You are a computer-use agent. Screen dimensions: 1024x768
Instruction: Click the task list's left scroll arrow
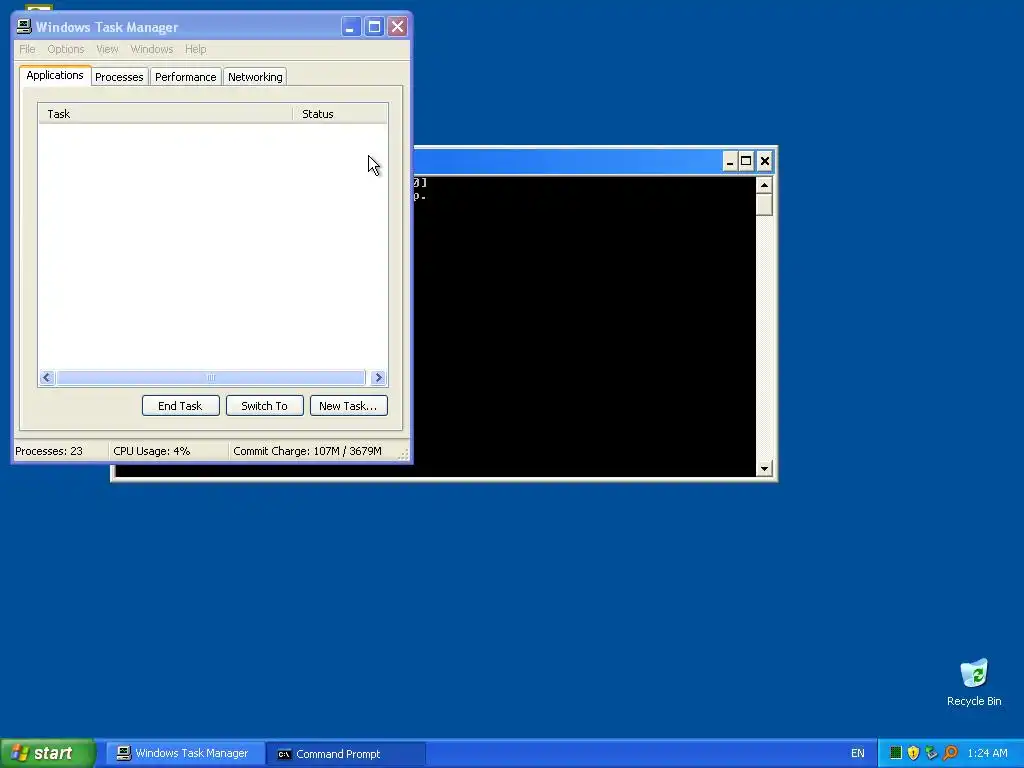click(x=47, y=377)
